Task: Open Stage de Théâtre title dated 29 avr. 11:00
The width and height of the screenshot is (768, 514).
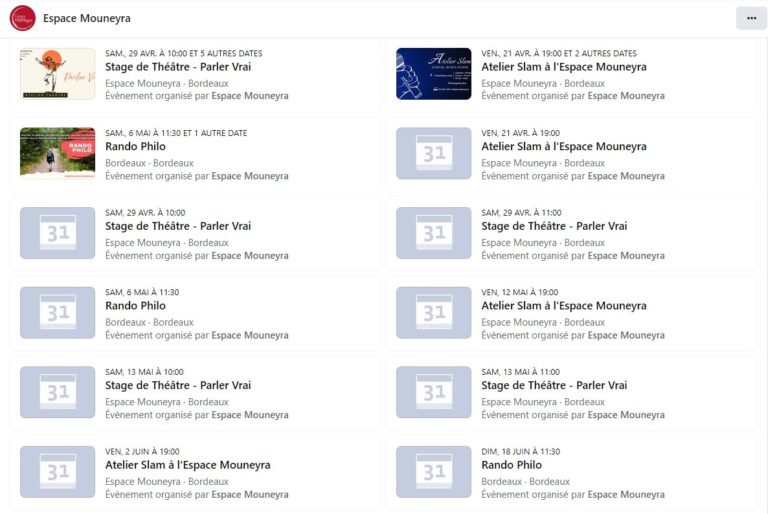Action: [x=554, y=226]
